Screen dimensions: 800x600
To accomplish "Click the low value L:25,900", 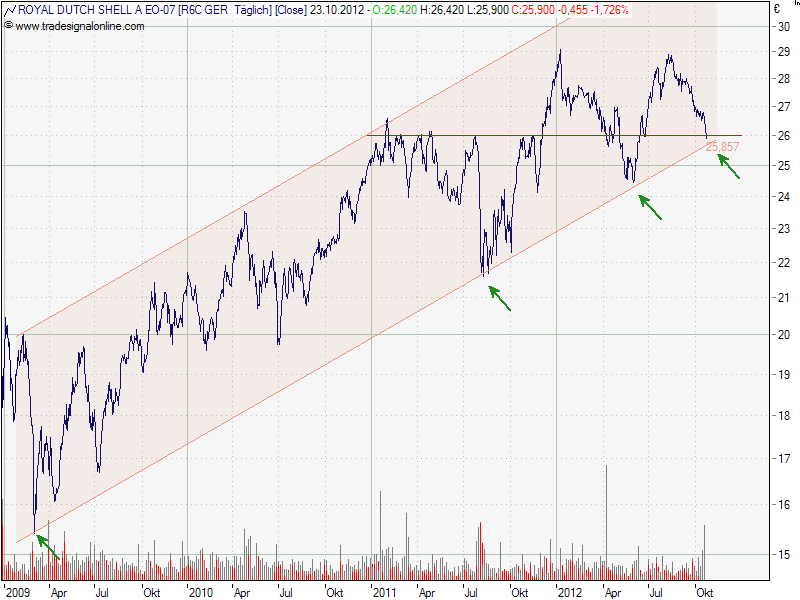I will pos(488,10).
